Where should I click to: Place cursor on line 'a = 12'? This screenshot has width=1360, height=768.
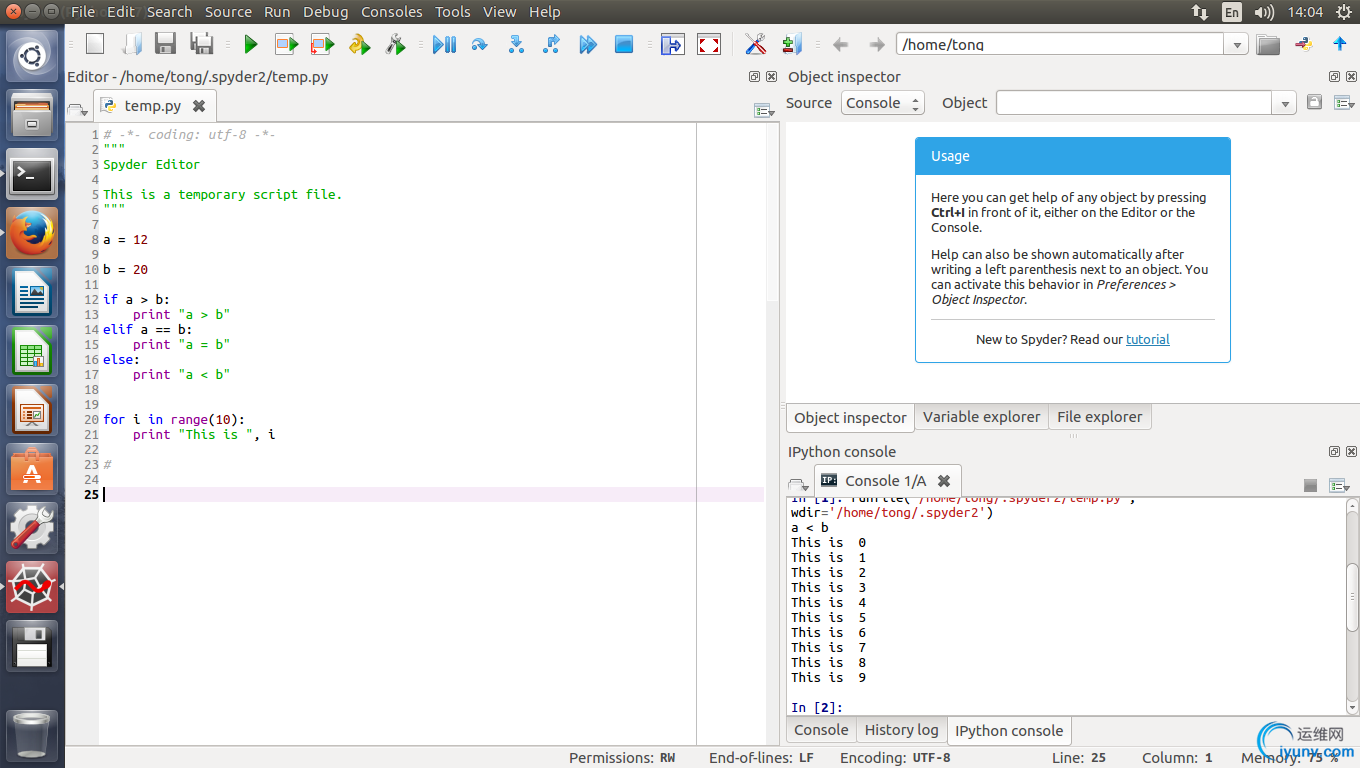pyautogui.click(x=125, y=240)
